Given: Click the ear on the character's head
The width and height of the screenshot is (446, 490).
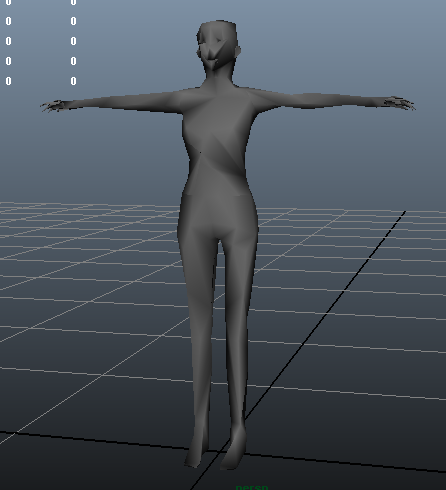Looking at the screenshot, I should (x=238, y=51).
